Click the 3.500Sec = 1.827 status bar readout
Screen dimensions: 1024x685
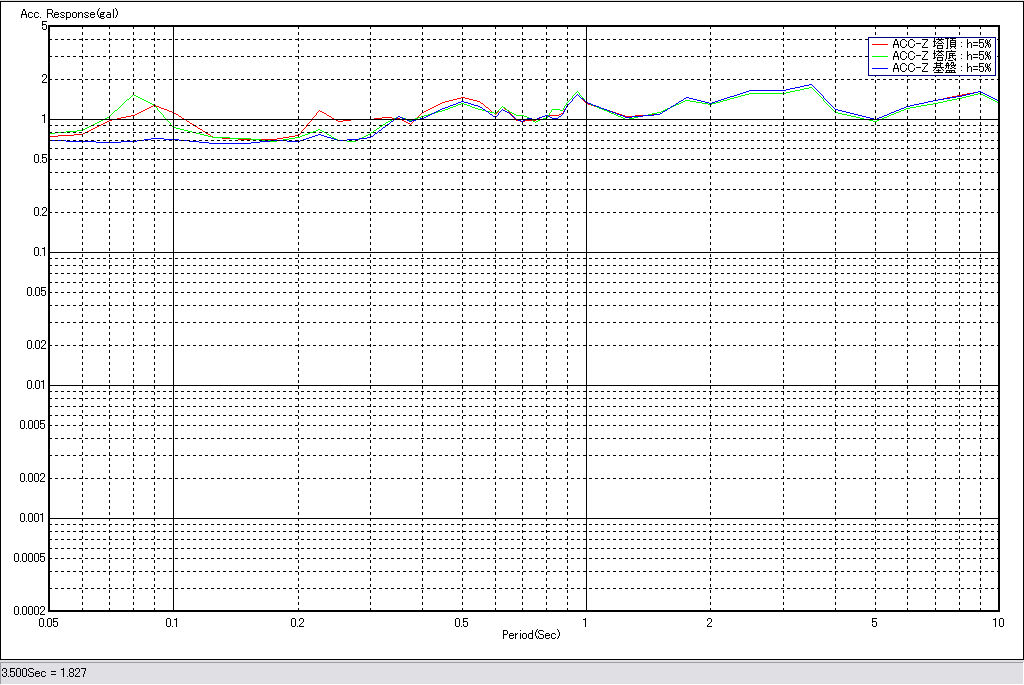point(44,673)
